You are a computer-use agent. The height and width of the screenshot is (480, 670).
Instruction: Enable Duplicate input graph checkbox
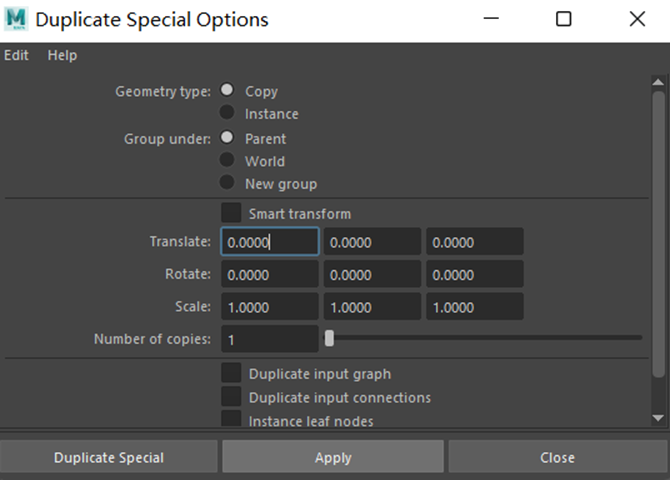[231, 373]
